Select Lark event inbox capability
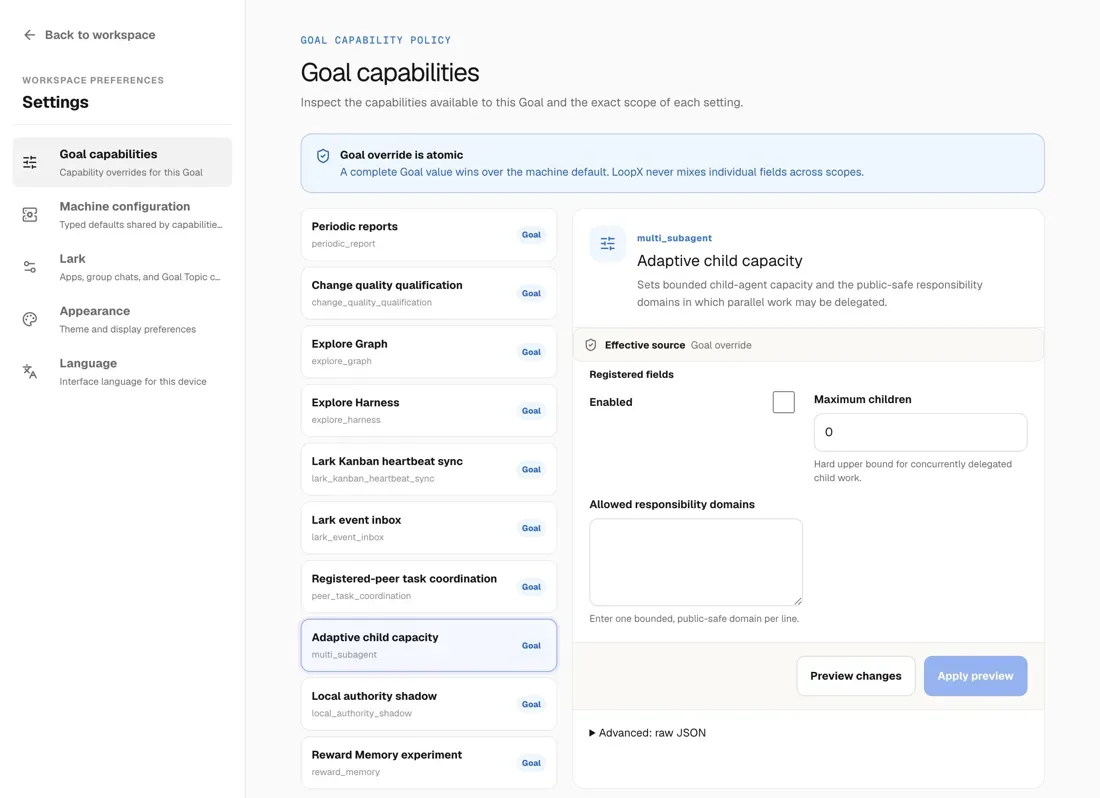 [429, 528]
